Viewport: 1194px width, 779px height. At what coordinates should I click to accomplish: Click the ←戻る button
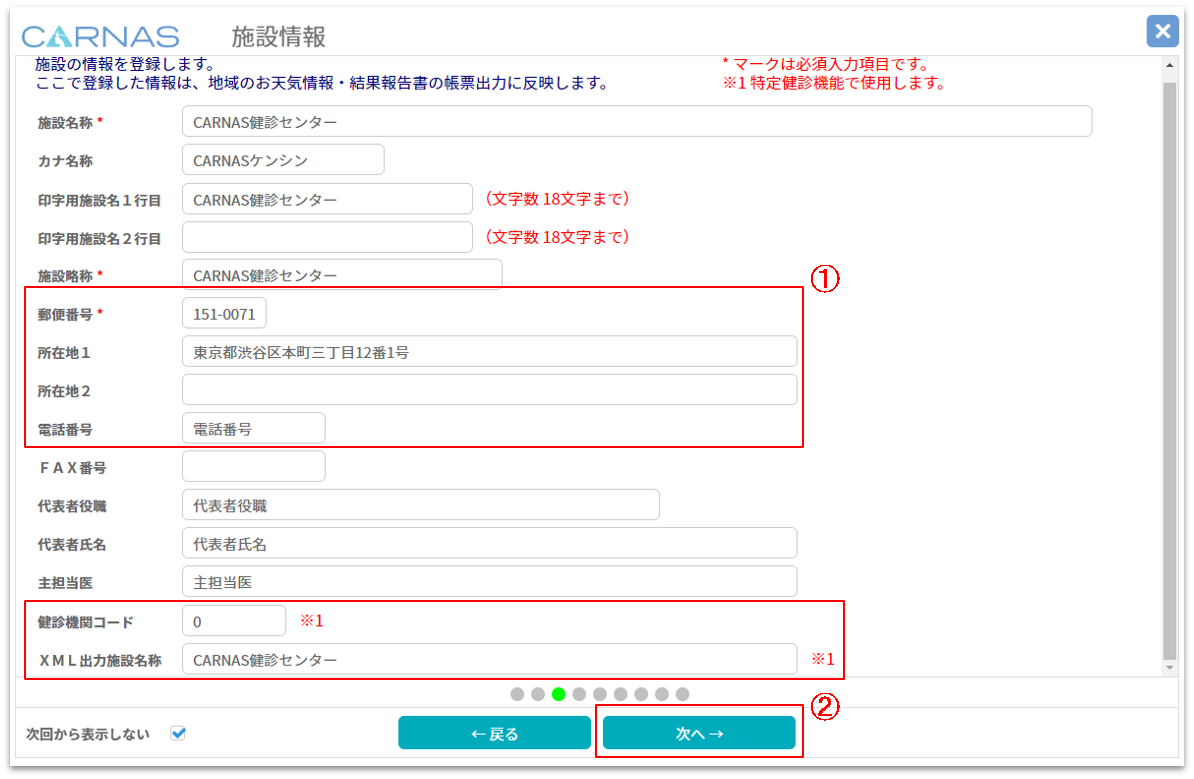[494, 733]
